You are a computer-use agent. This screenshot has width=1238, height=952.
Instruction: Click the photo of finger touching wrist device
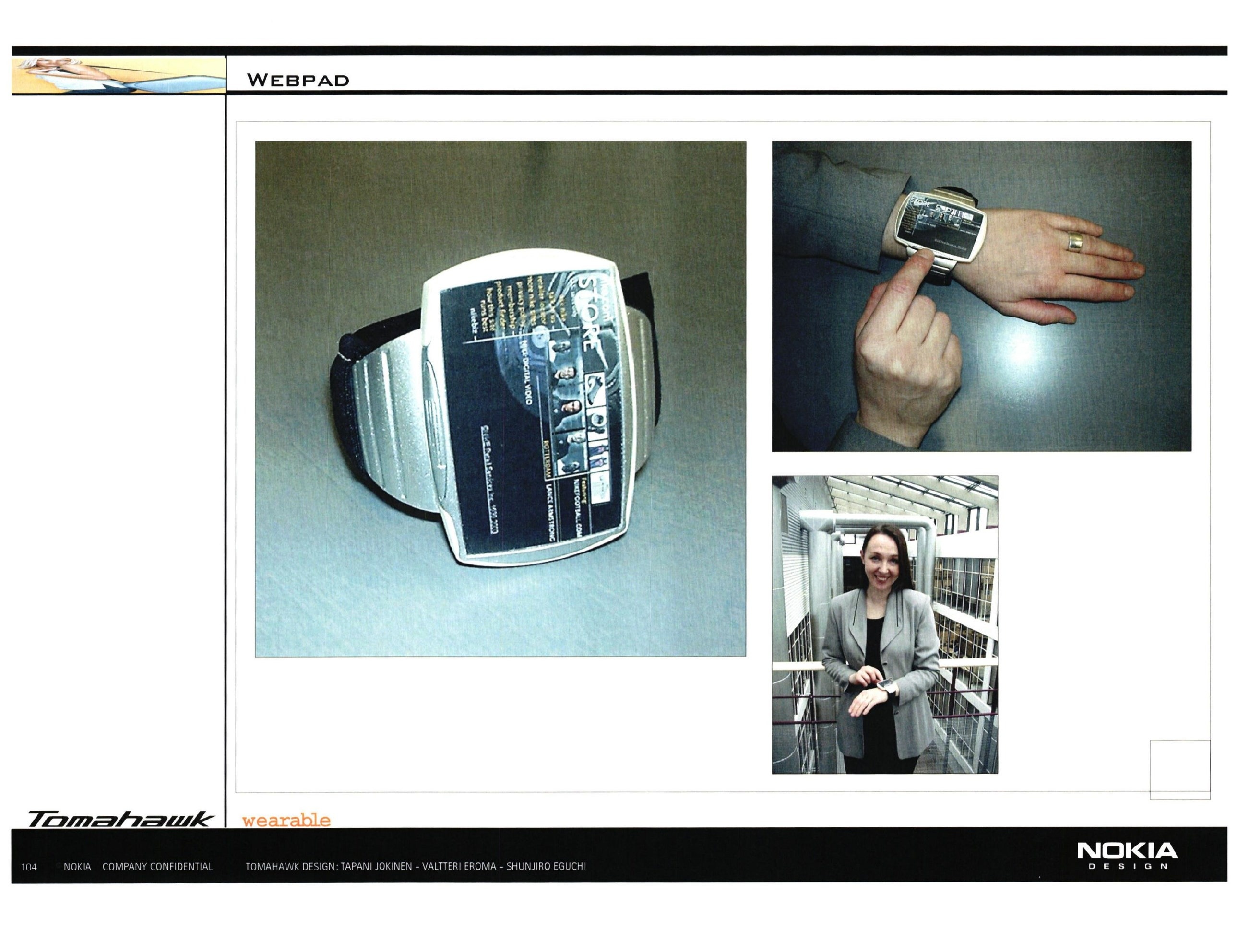click(x=982, y=296)
